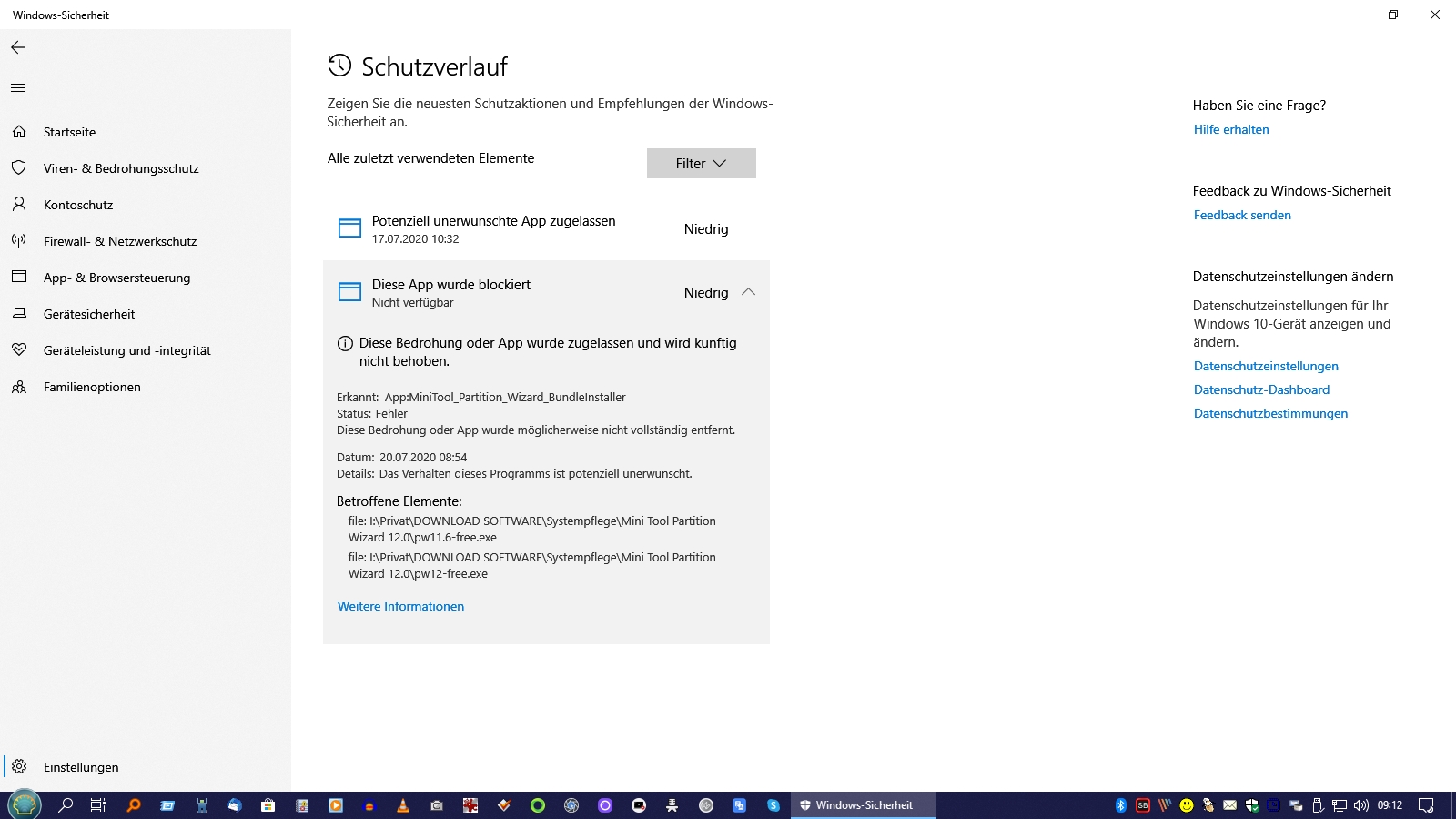Open Microsoft Store from the taskbar
1456x819 pixels.
(x=268, y=805)
